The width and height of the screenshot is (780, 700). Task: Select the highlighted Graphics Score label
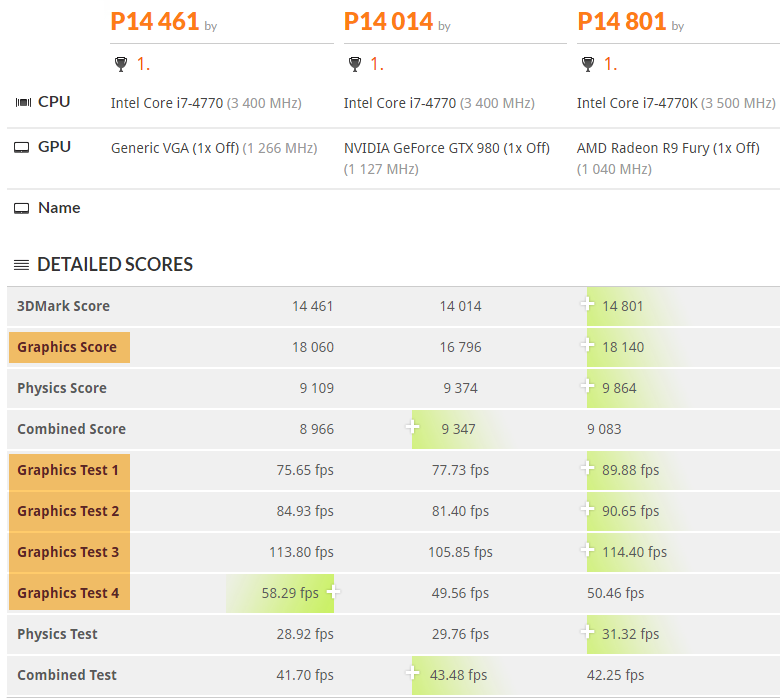point(69,347)
